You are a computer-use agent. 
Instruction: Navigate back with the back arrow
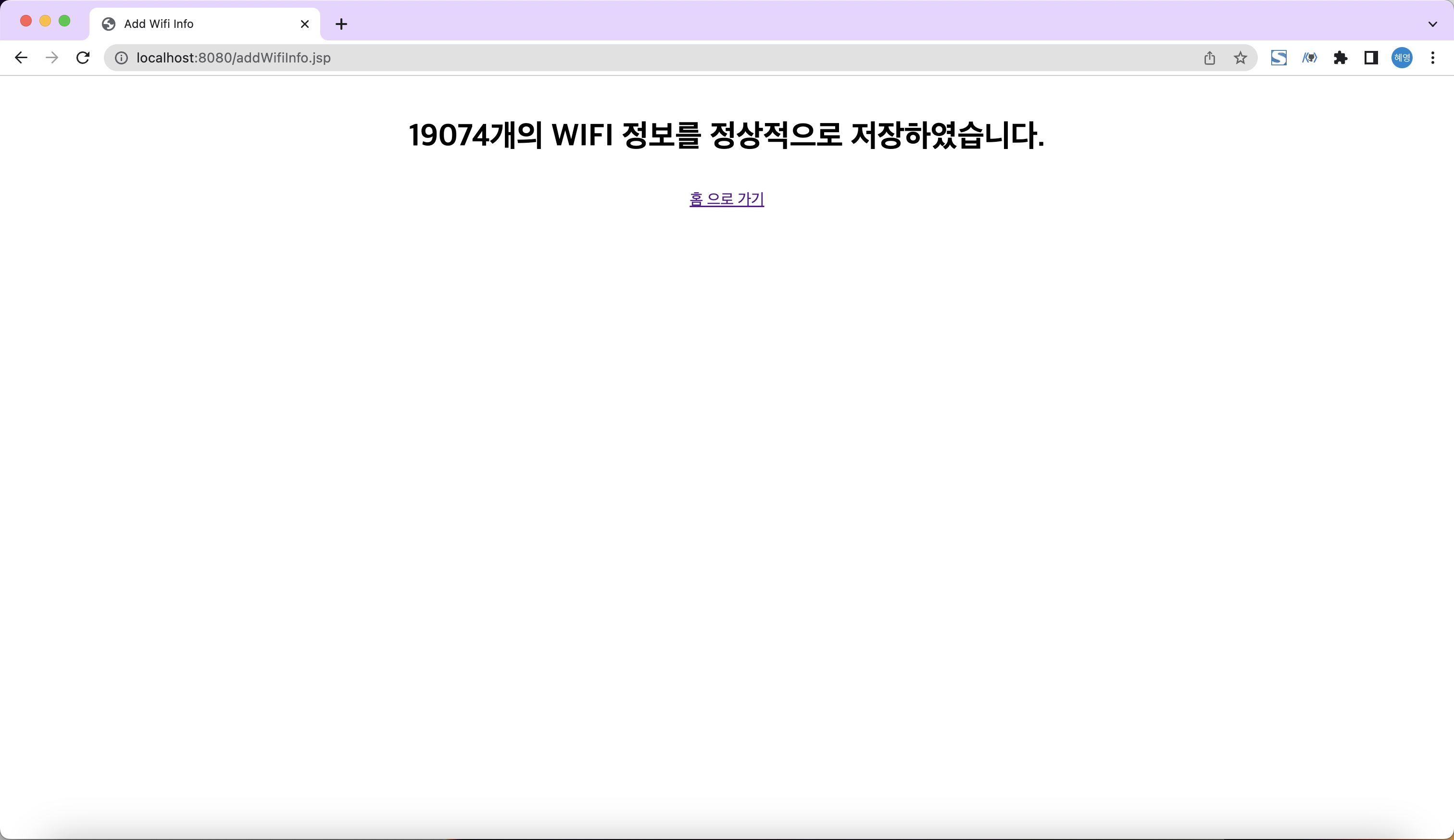click(x=21, y=58)
